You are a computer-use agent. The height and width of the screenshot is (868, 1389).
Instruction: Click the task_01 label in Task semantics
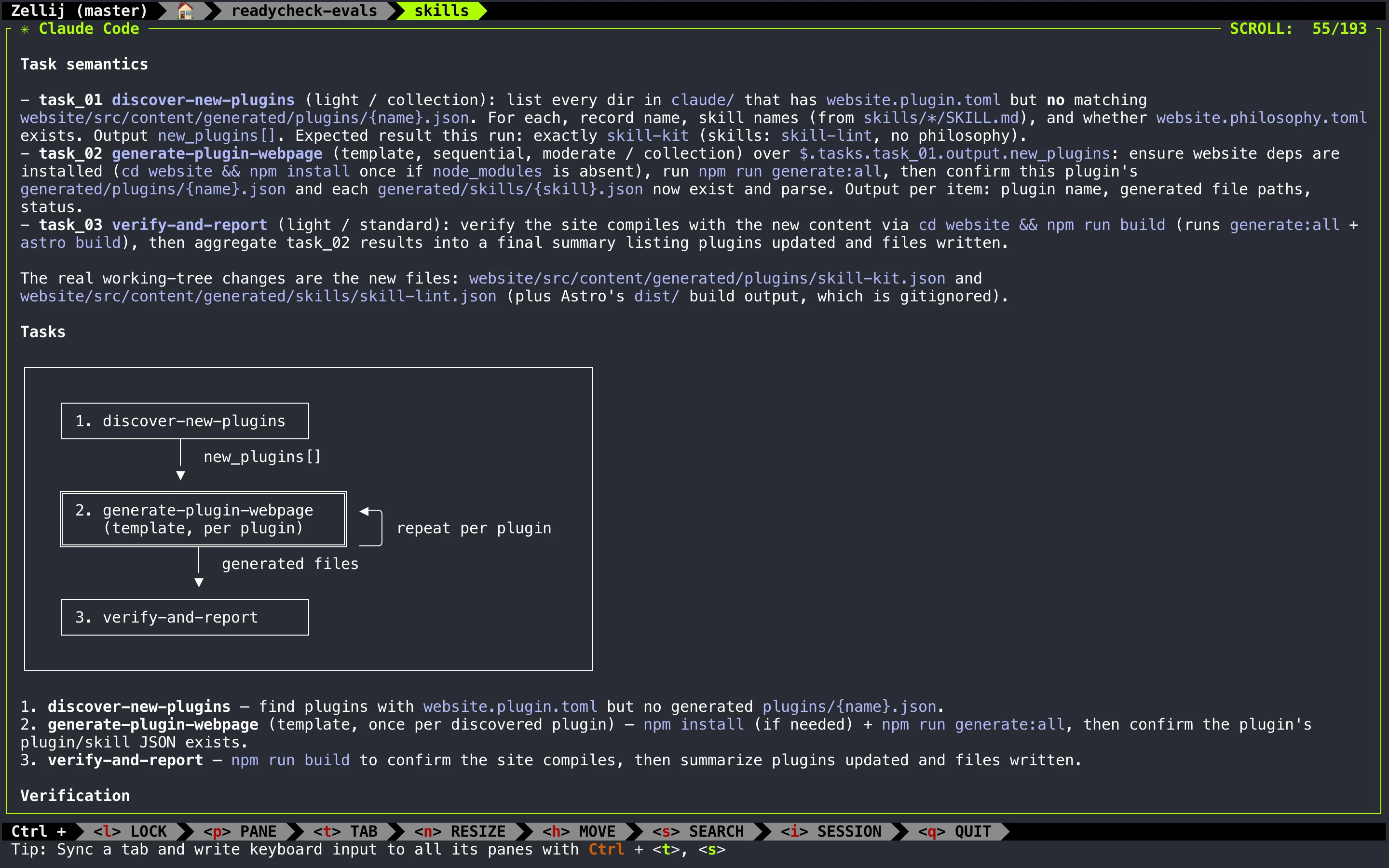[70, 100]
